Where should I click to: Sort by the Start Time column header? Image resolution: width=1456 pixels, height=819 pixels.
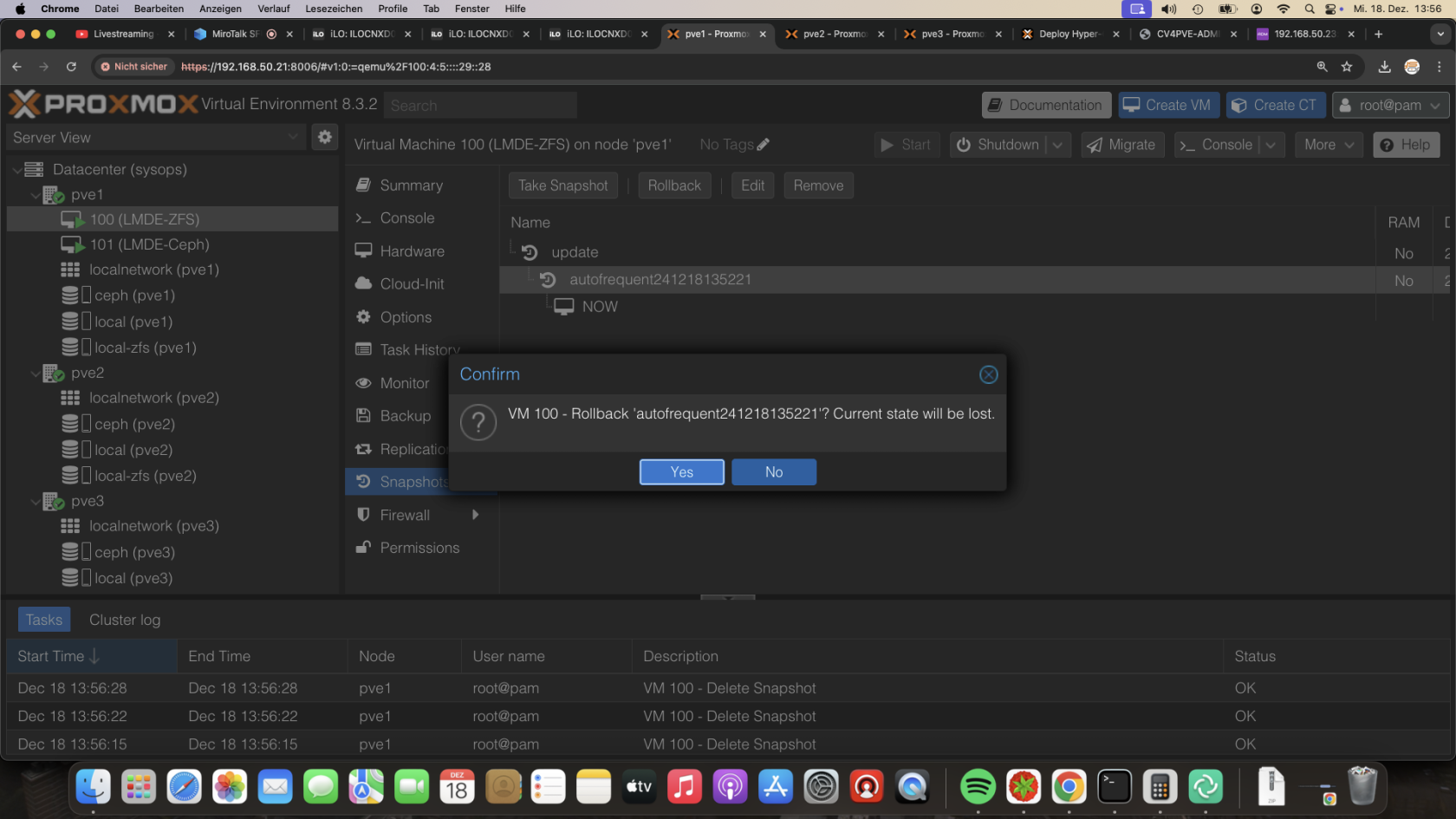(91, 656)
